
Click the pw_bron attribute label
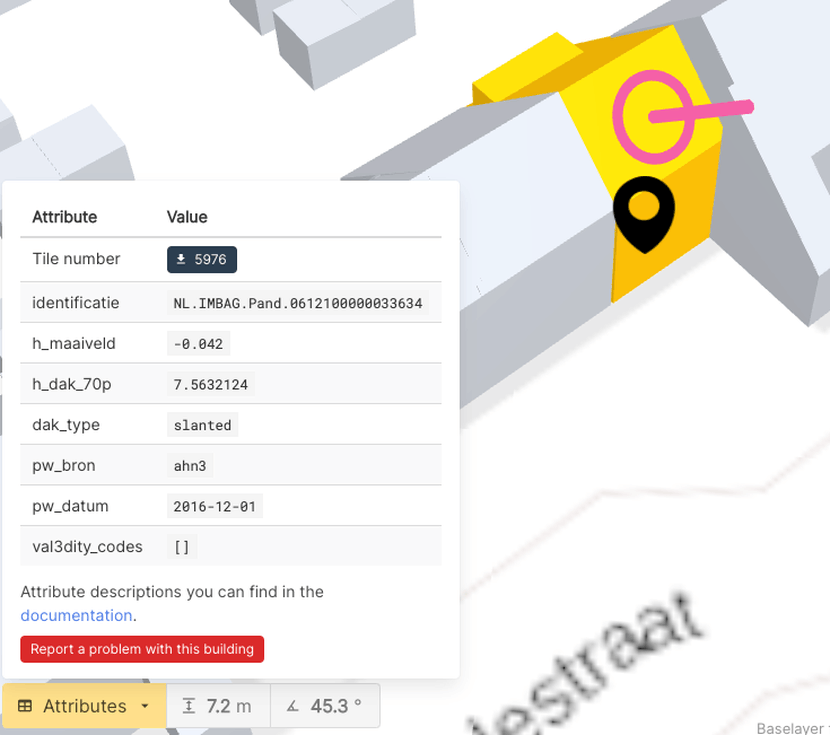coord(64,466)
